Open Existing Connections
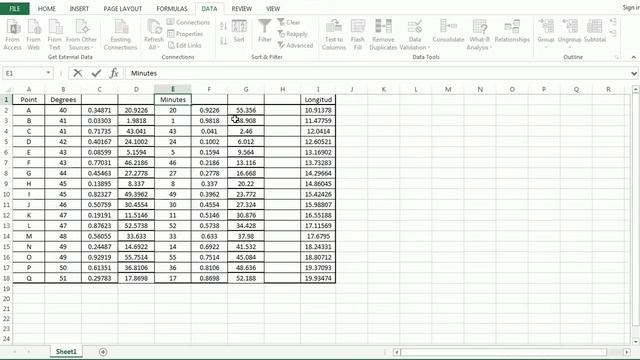Viewport: 640px width, 360px height. click(120, 35)
